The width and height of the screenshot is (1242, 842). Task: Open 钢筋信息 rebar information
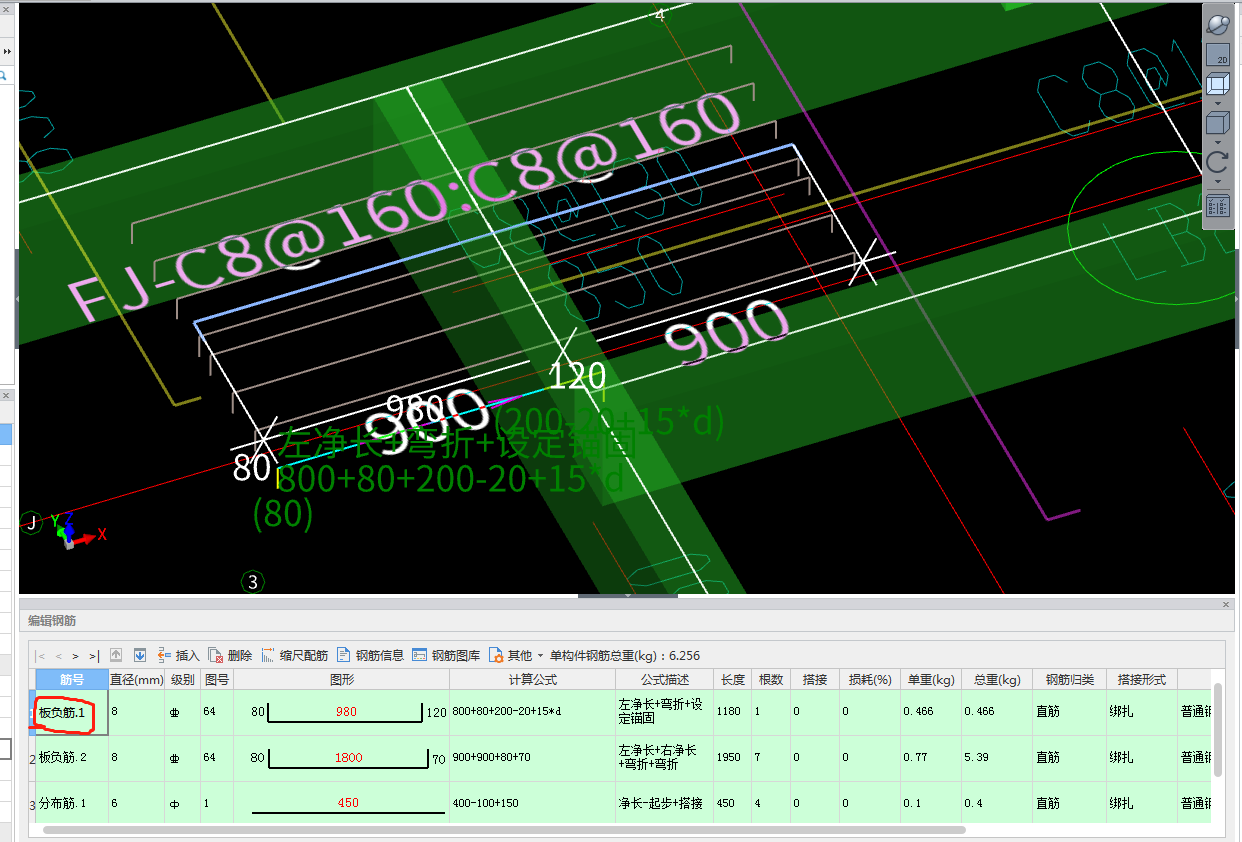[x=371, y=656]
